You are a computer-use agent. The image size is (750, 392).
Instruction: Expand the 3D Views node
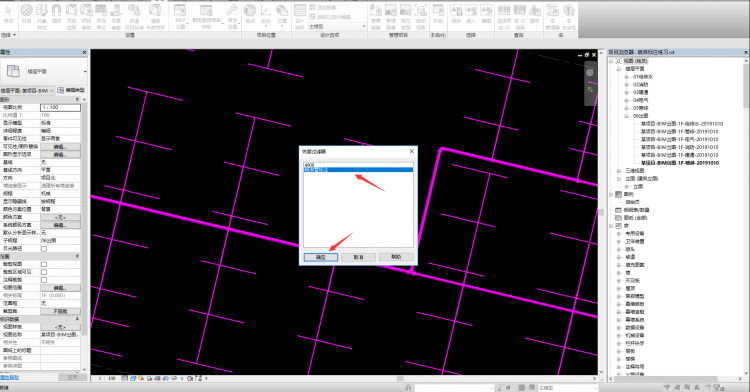pyautogui.click(x=619, y=171)
